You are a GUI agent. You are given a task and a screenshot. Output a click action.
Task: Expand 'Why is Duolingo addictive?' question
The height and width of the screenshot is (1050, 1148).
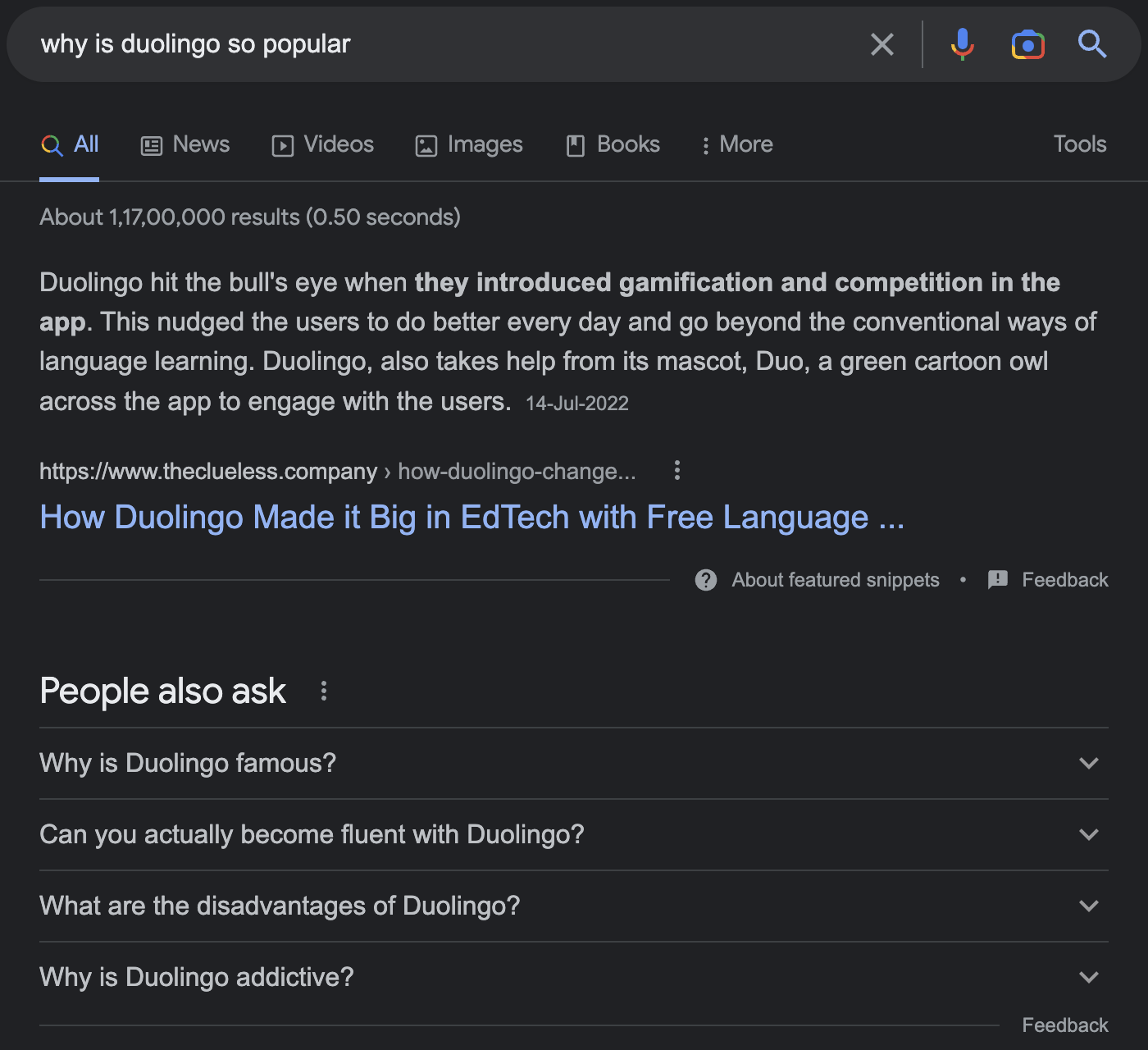[x=574, y=978]
